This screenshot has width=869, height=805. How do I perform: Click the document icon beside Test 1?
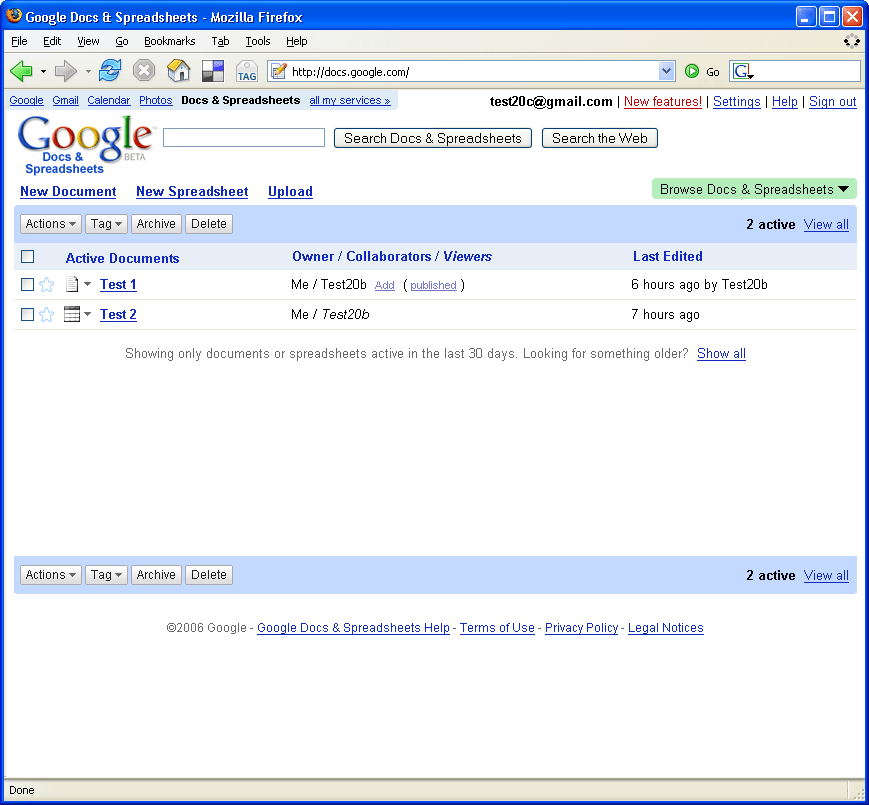pyautogui.click(x=71, y=284)
